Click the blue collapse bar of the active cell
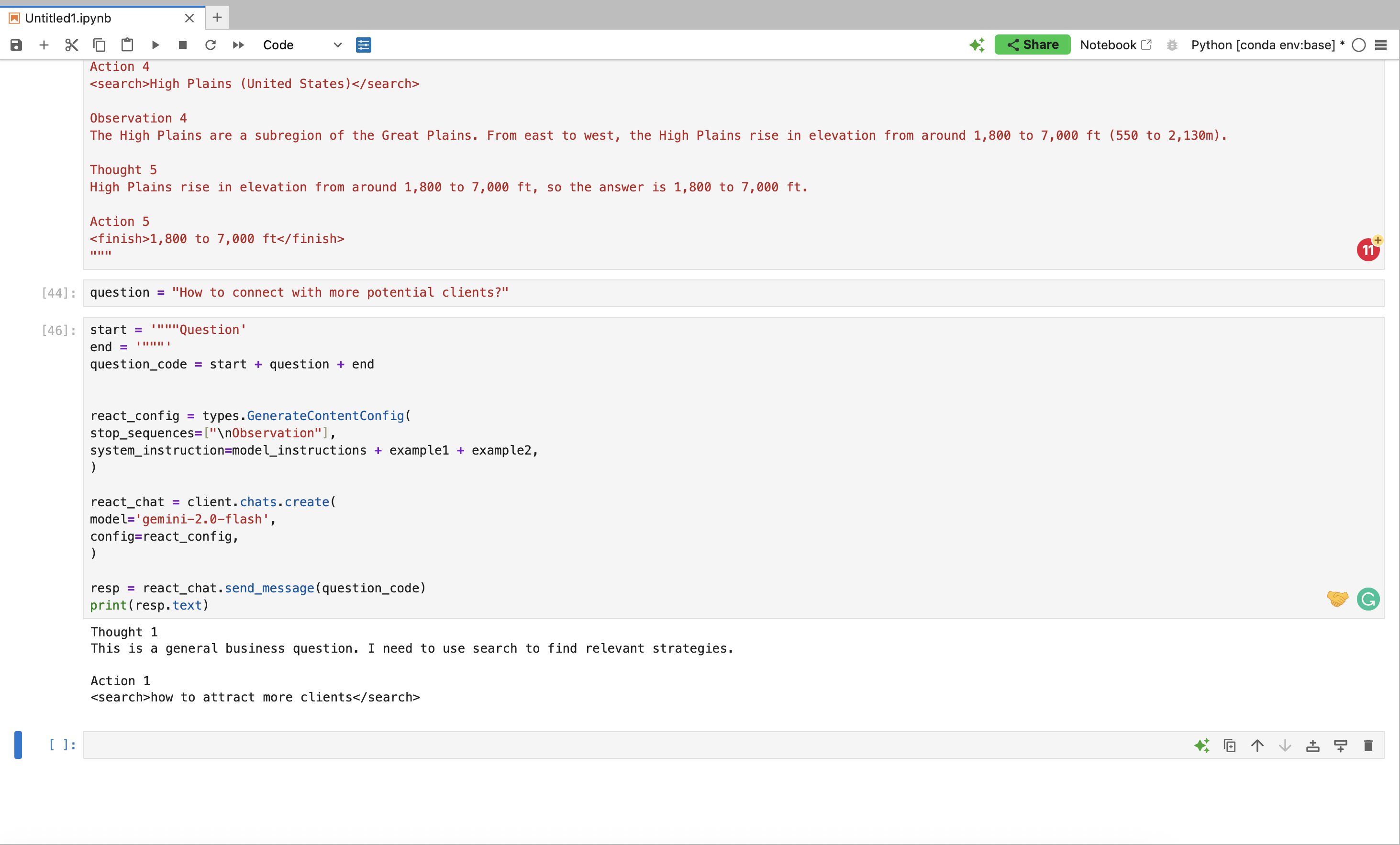 click(x=18, y=745)
